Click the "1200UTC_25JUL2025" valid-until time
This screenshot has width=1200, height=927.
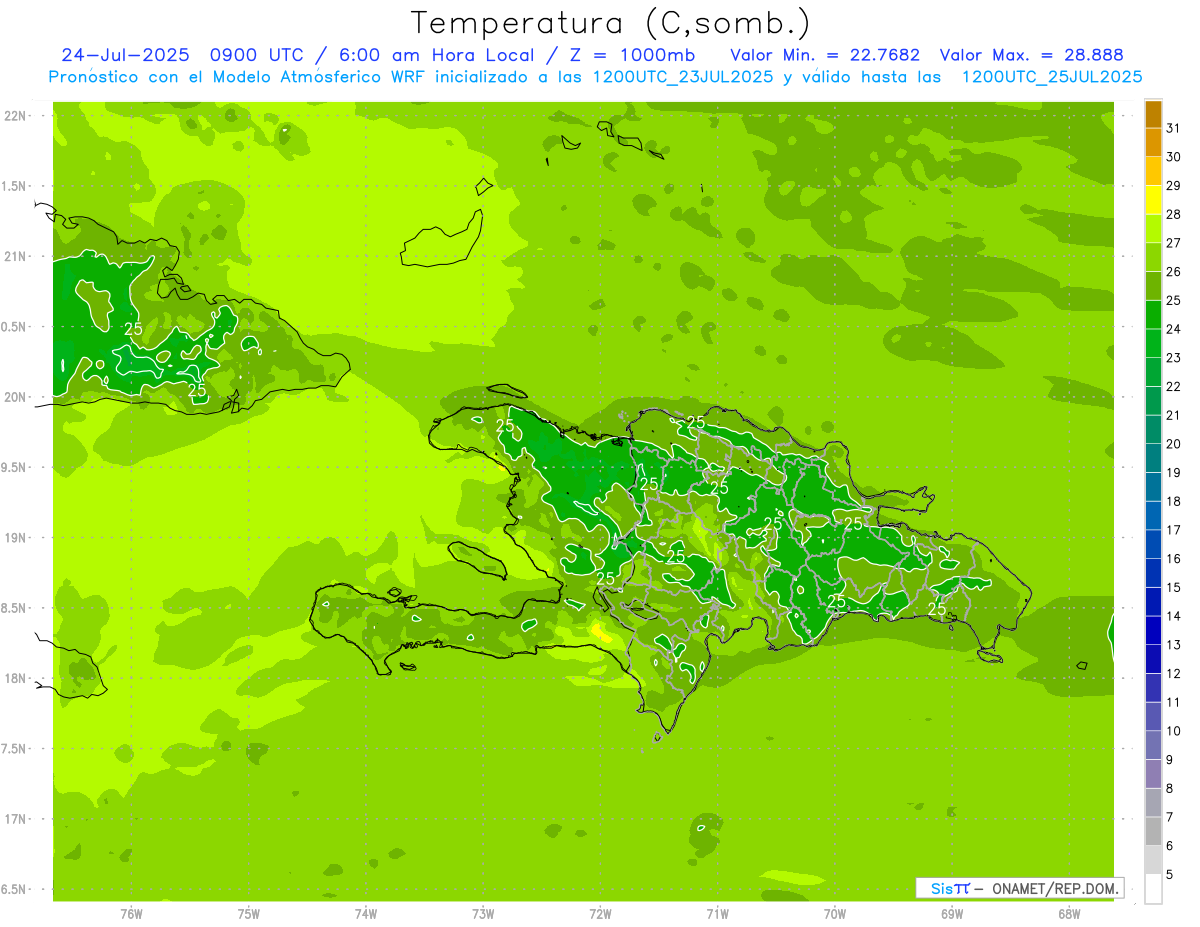coord(1051,77)
